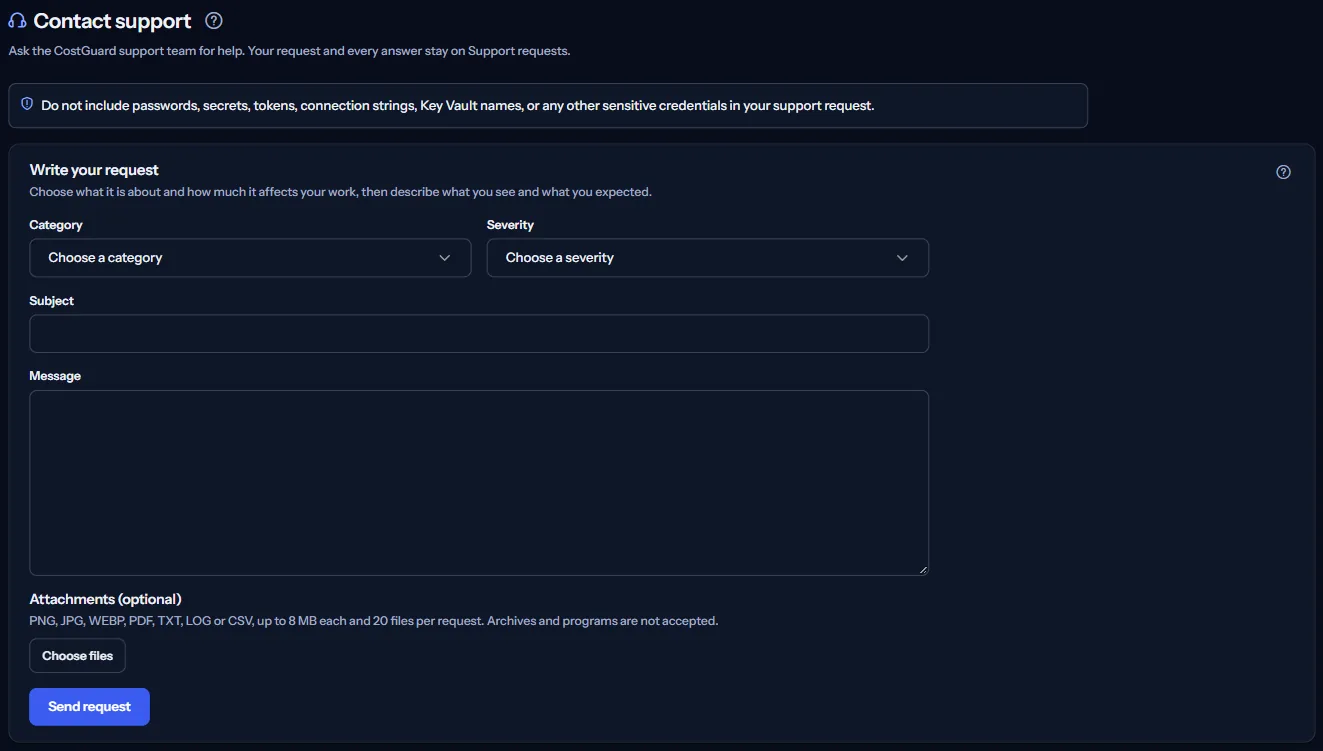Open the Choose a category dropdown
Viewport: 1323px width, 751px height.
click(250, 258)
